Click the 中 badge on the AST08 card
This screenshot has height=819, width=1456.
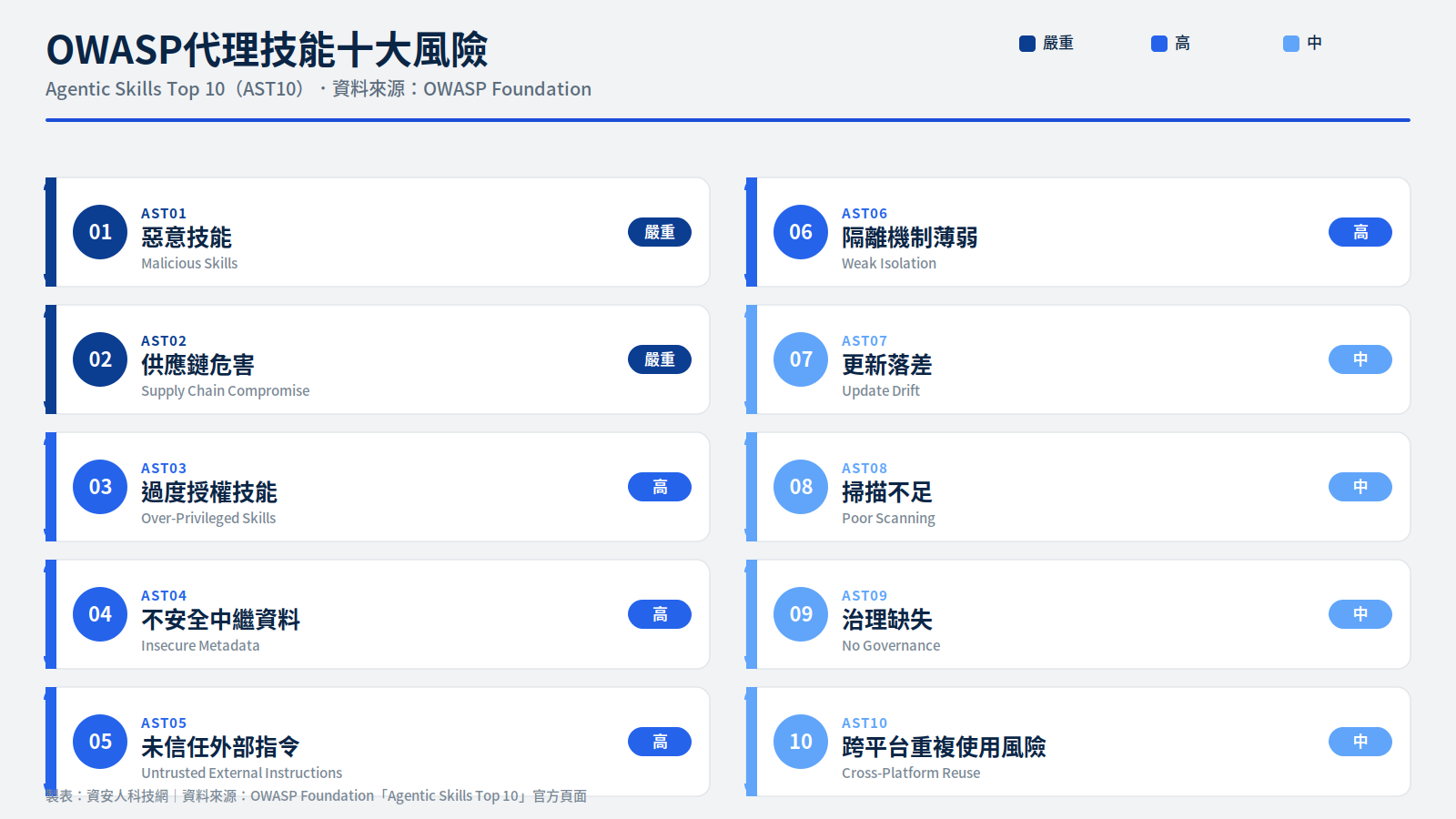click(1360, 487)
